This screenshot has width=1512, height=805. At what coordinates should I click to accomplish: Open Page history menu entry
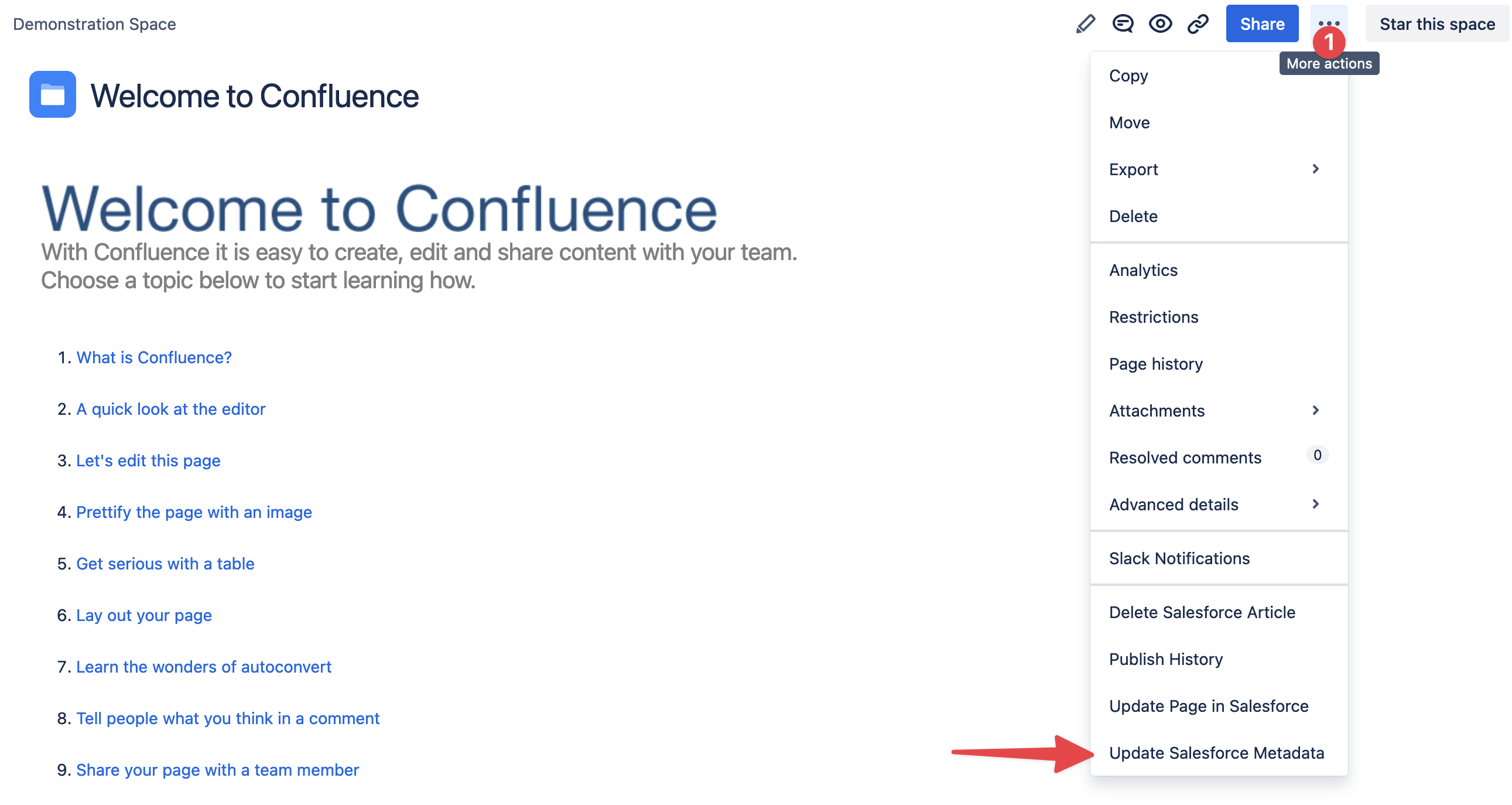tap(1155, 364)
